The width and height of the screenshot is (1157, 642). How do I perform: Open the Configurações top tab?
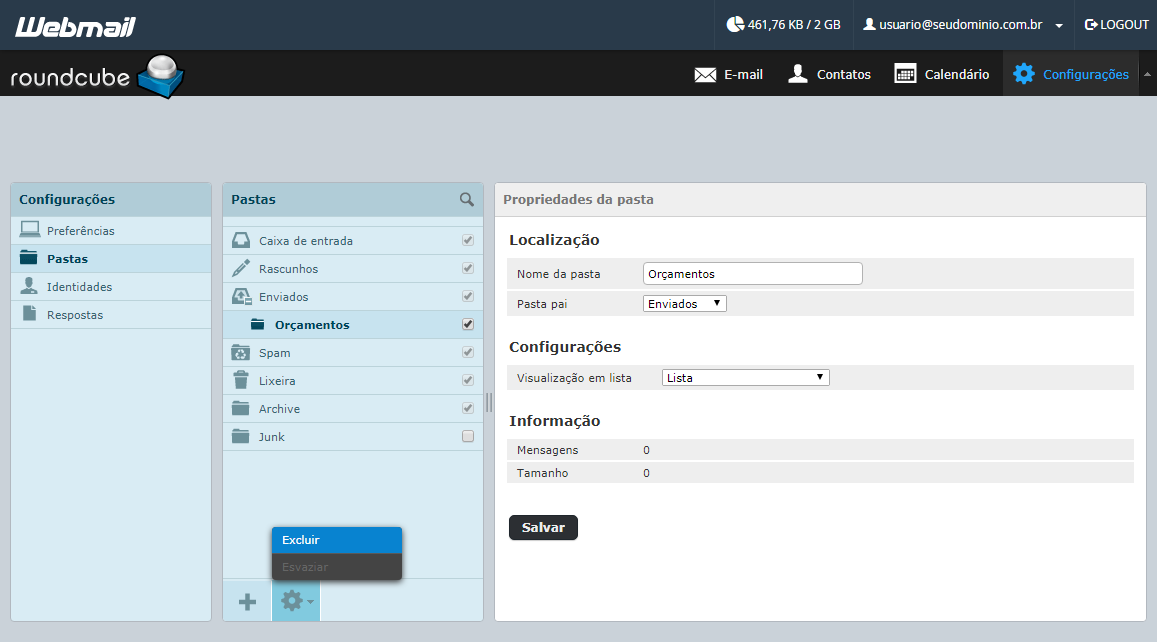[x=1070, y=74]
